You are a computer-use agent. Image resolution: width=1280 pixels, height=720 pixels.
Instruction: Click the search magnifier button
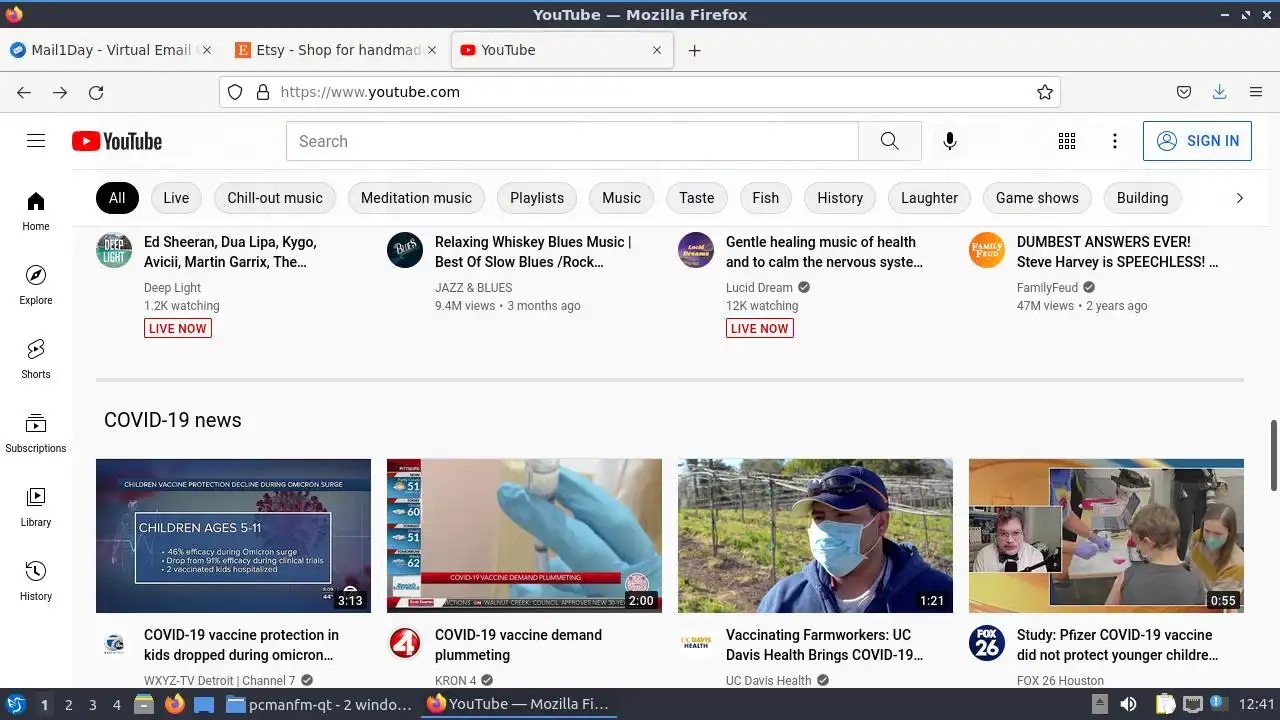click(890, 141)
